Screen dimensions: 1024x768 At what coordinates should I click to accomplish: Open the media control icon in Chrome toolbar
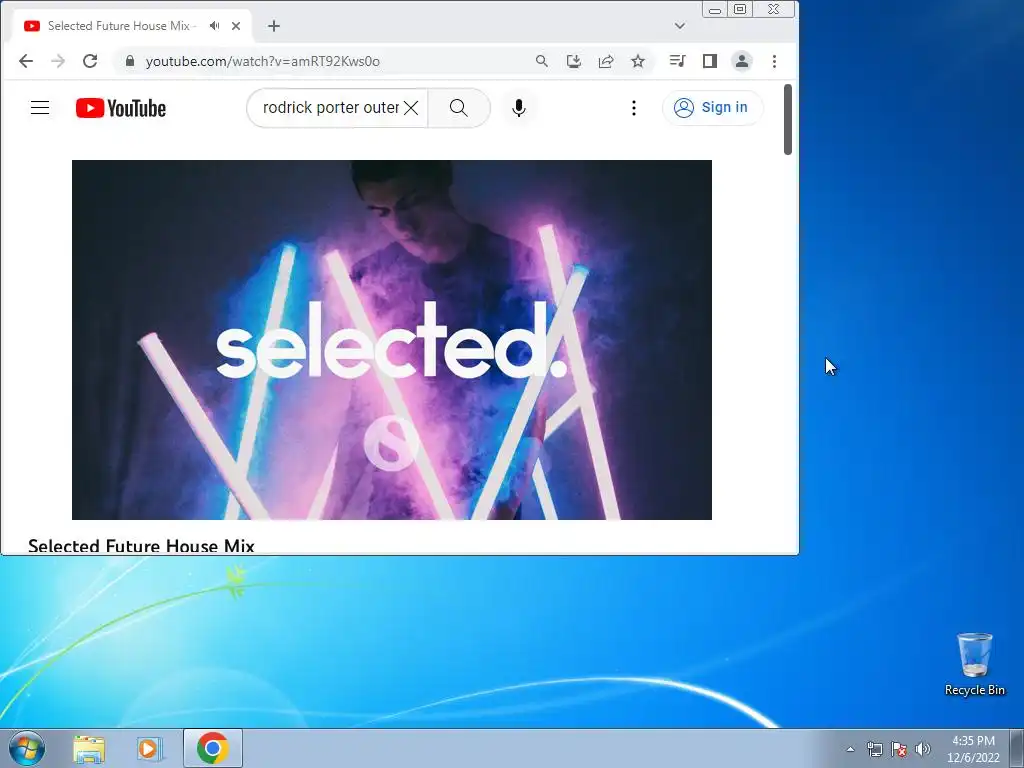677,61
